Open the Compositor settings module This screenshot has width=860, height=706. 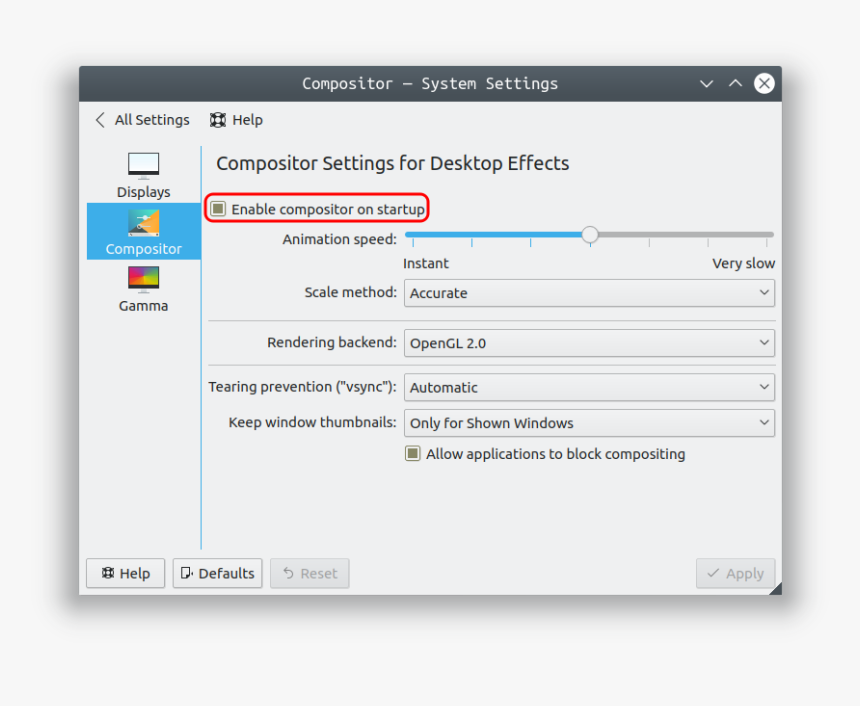143,231
